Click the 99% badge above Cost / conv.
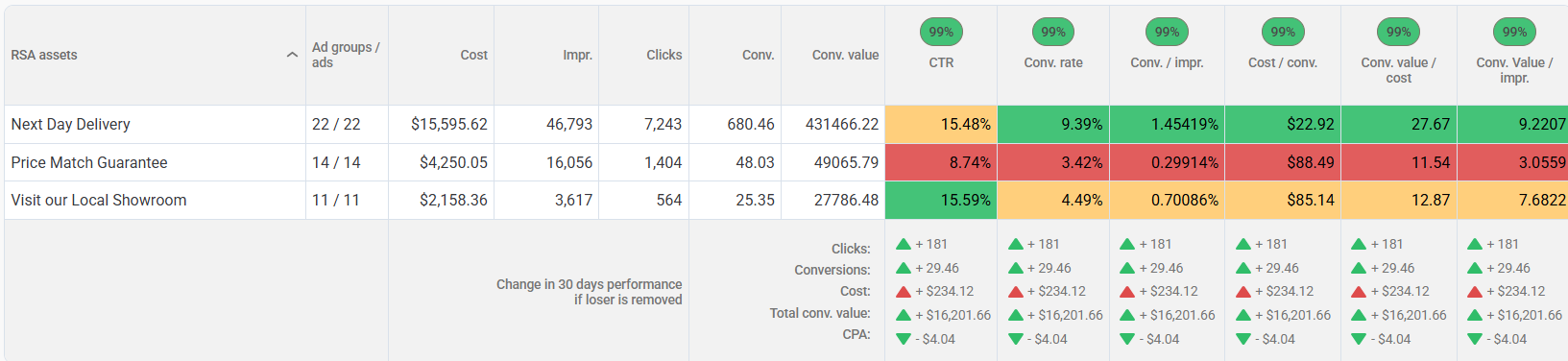The image size is (1568, 361). [1283, 32]
